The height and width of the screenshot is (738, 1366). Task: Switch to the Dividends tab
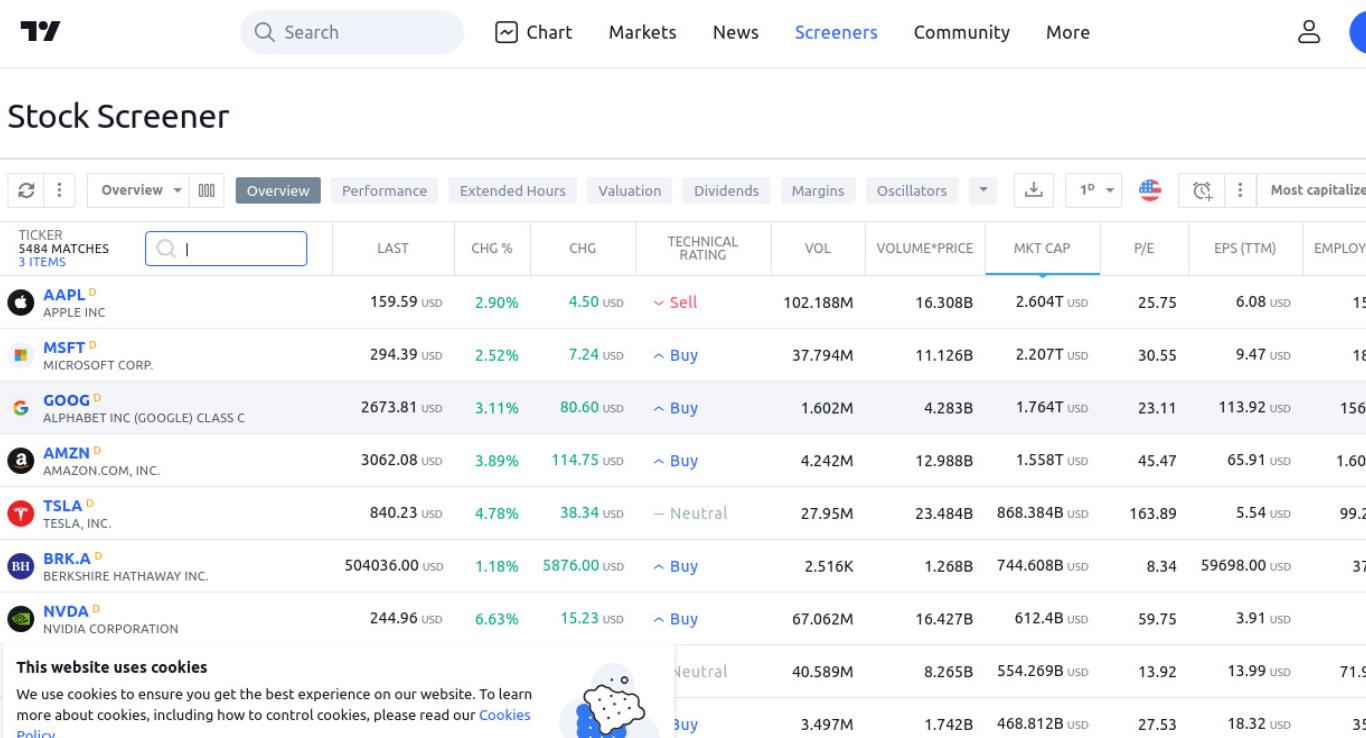726,190
